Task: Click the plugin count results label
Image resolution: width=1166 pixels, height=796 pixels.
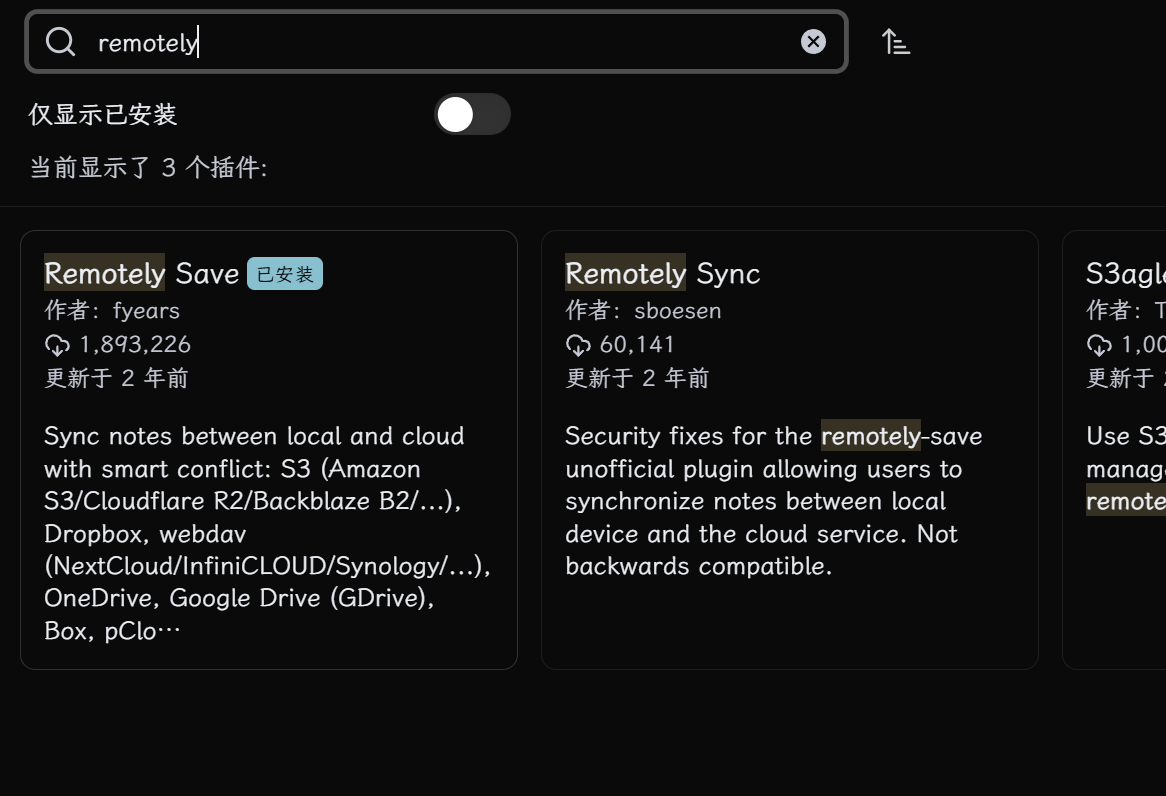Action: [148, 167]
